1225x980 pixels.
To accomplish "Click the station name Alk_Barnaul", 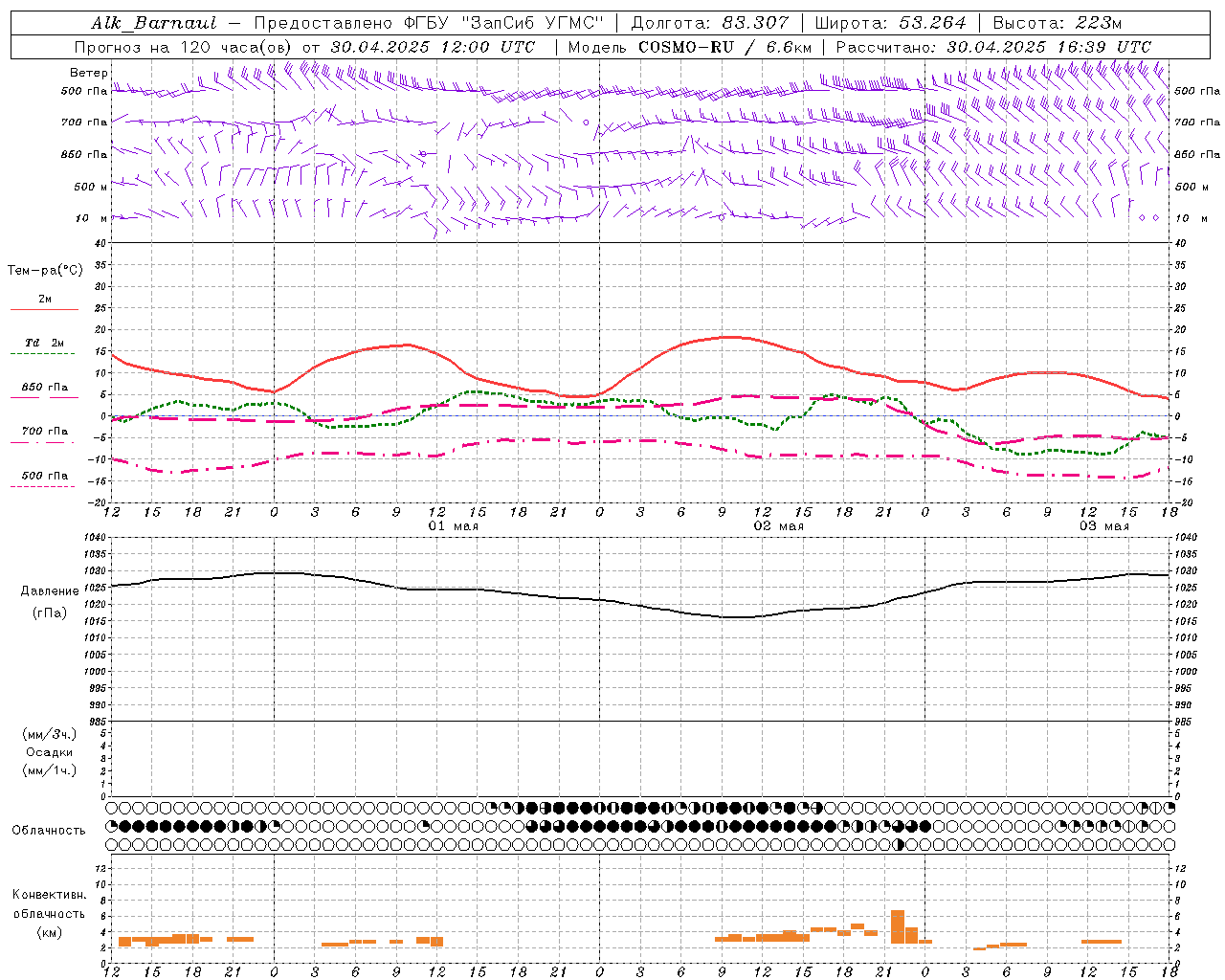I will coord(154,23).
